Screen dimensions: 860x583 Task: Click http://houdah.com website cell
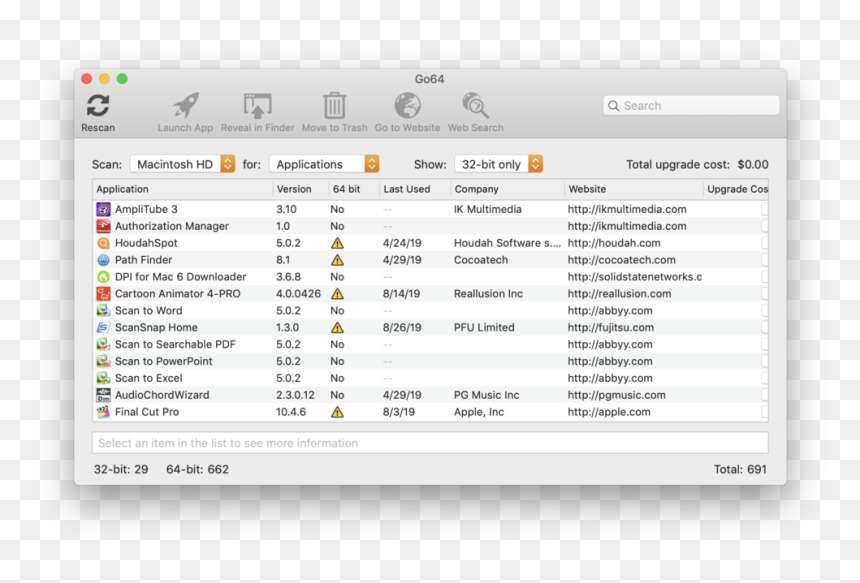coord(614,243)
